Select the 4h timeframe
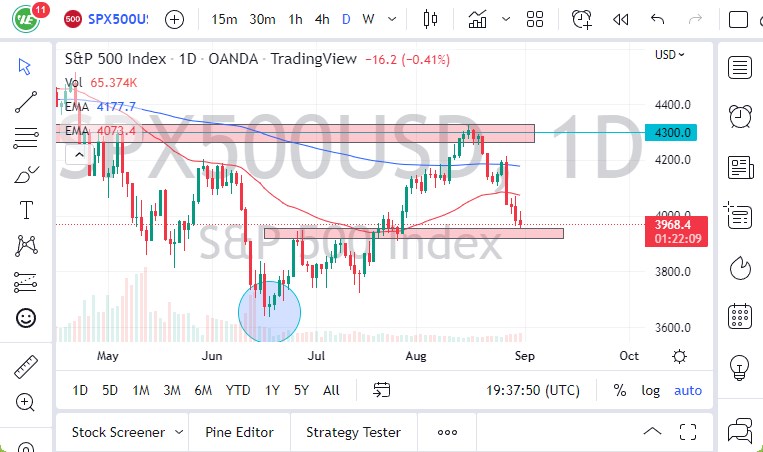Viewport: 763px width, 452px height. tap(321, 19)
